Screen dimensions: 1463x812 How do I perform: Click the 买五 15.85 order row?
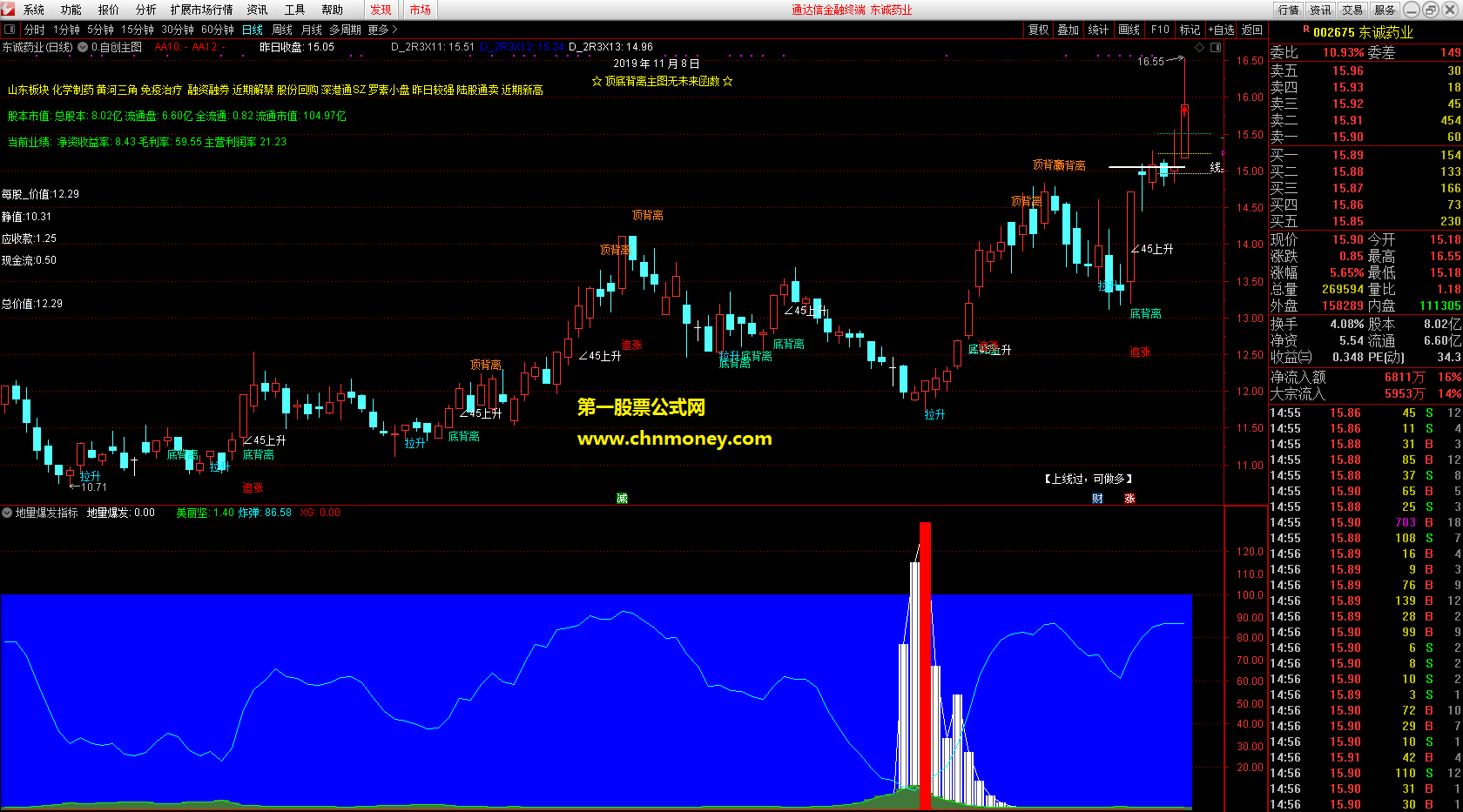tap(1365, 221)
